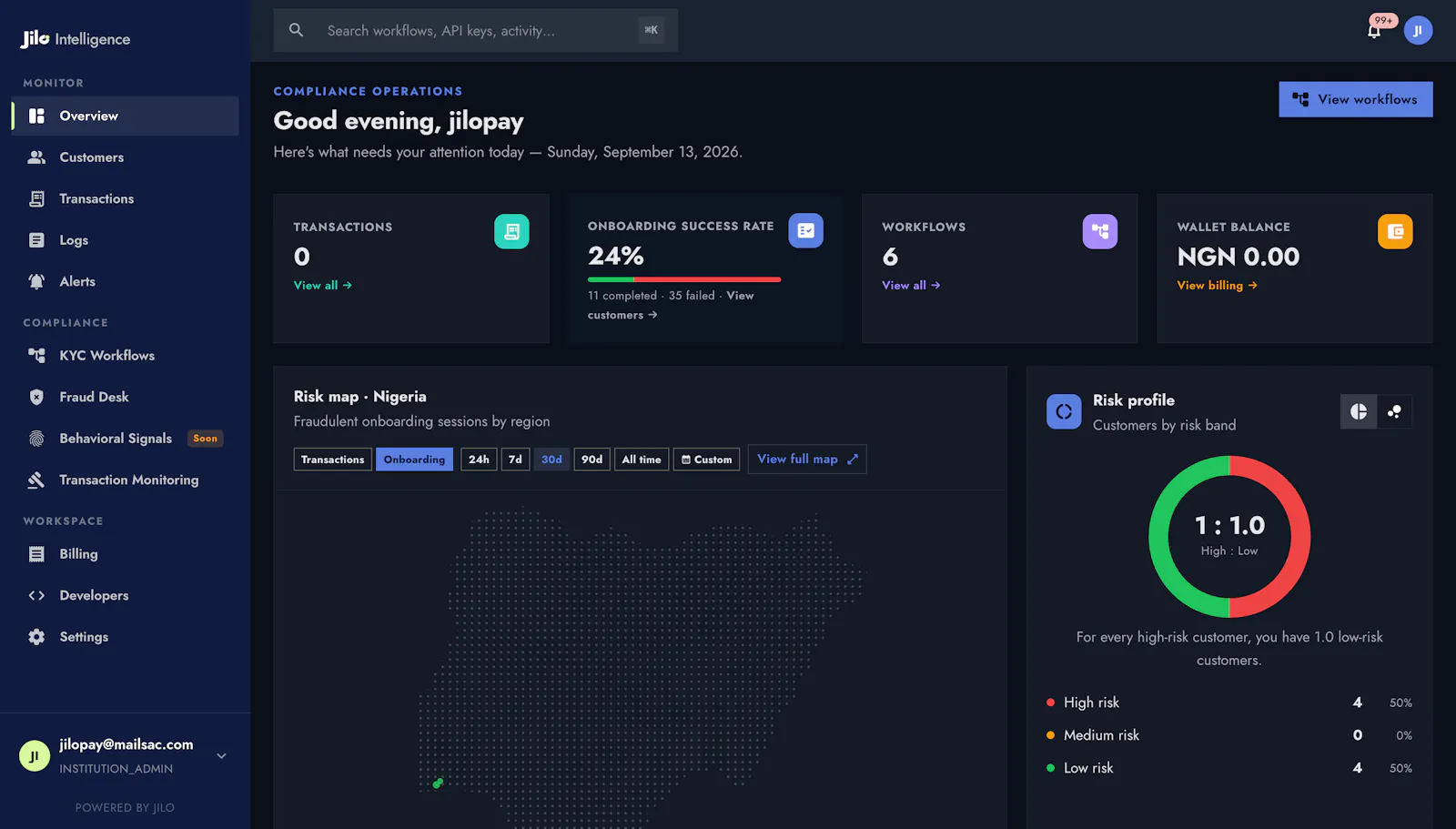Select the 24h time range
The image size is (1456, 829).
click(x=479, y=460)
